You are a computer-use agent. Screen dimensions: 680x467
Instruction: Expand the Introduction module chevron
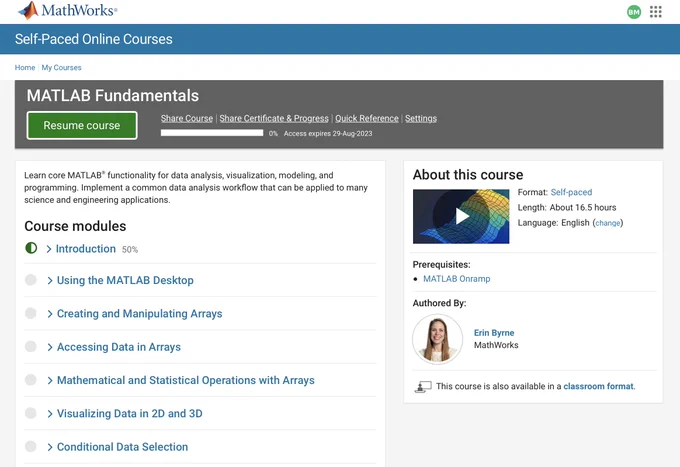click(49, 249)
